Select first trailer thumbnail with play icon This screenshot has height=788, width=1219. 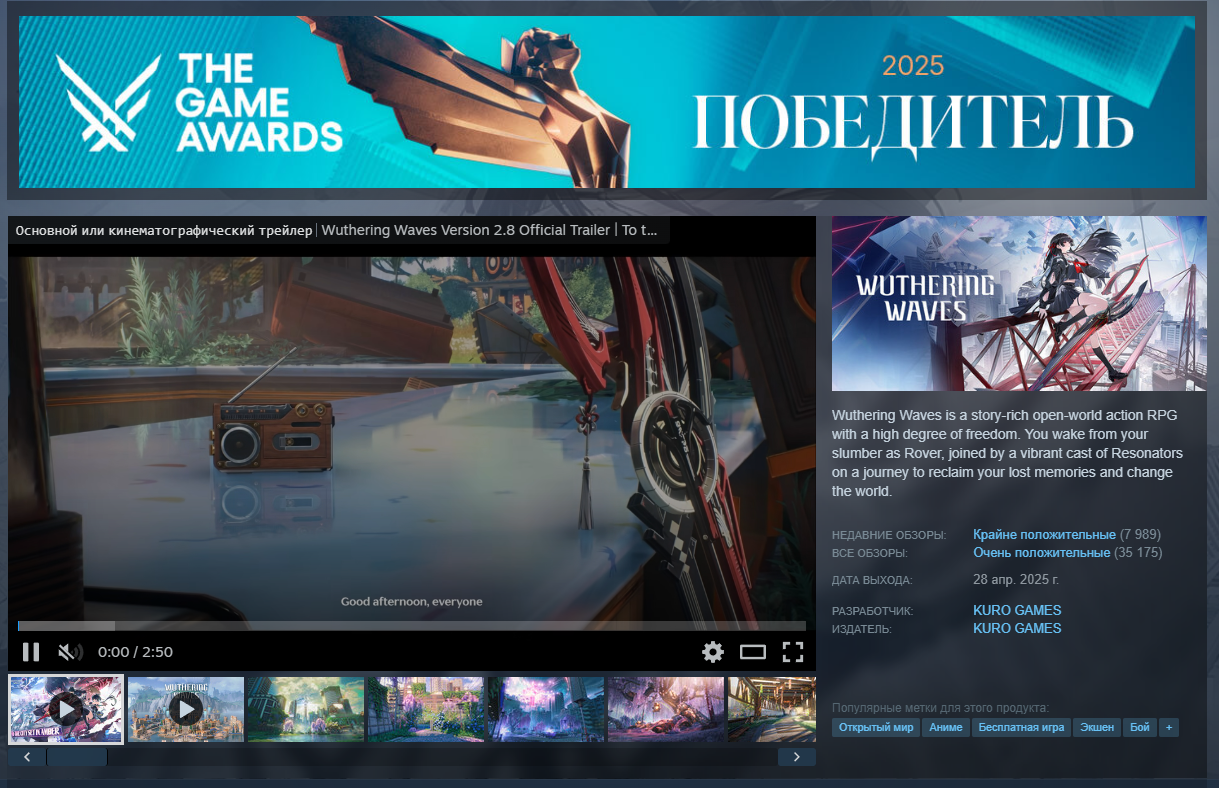(66, 709)
